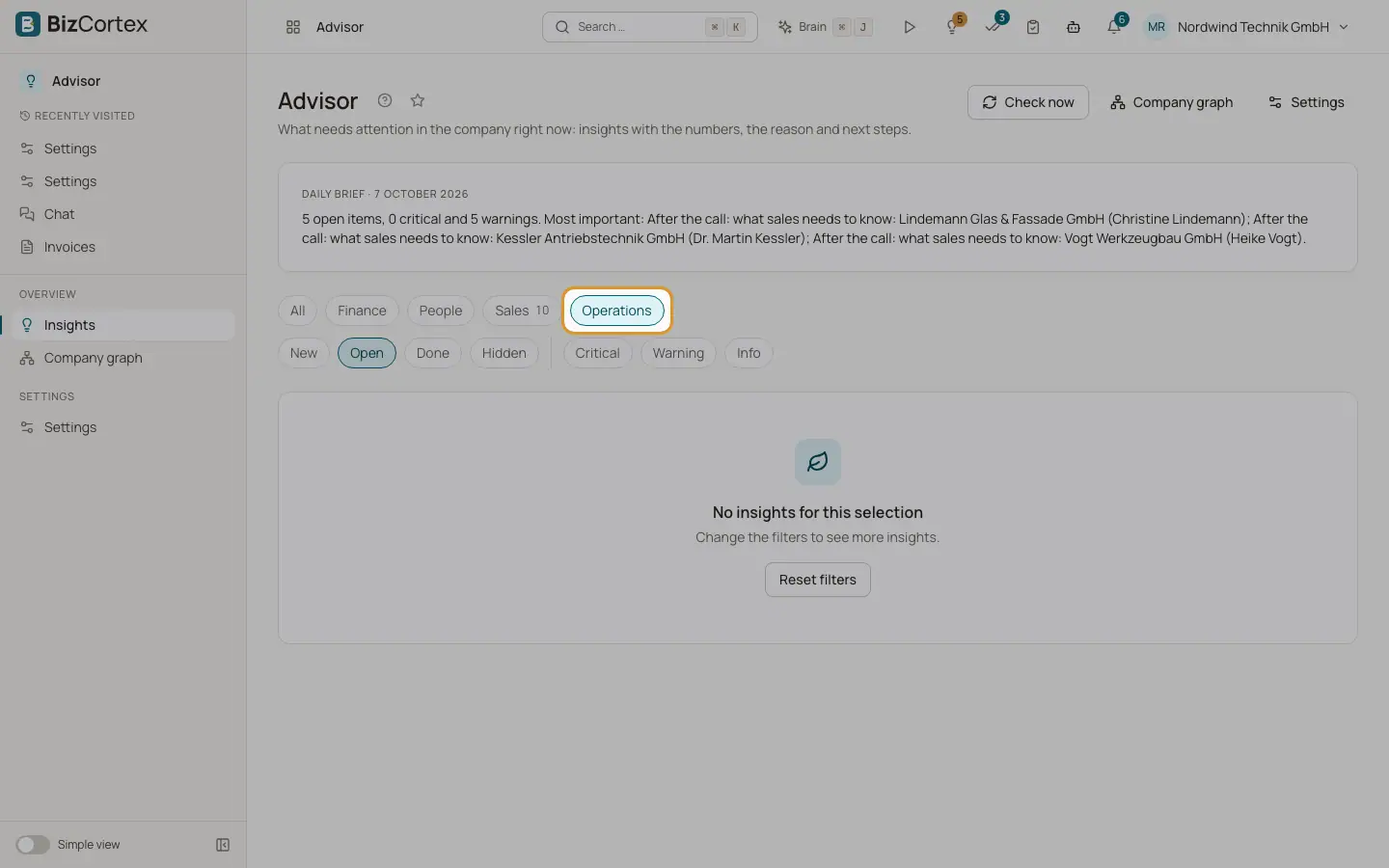Select the Sales category tab
The image size is (1389, 868).
[x=522, y=311]
